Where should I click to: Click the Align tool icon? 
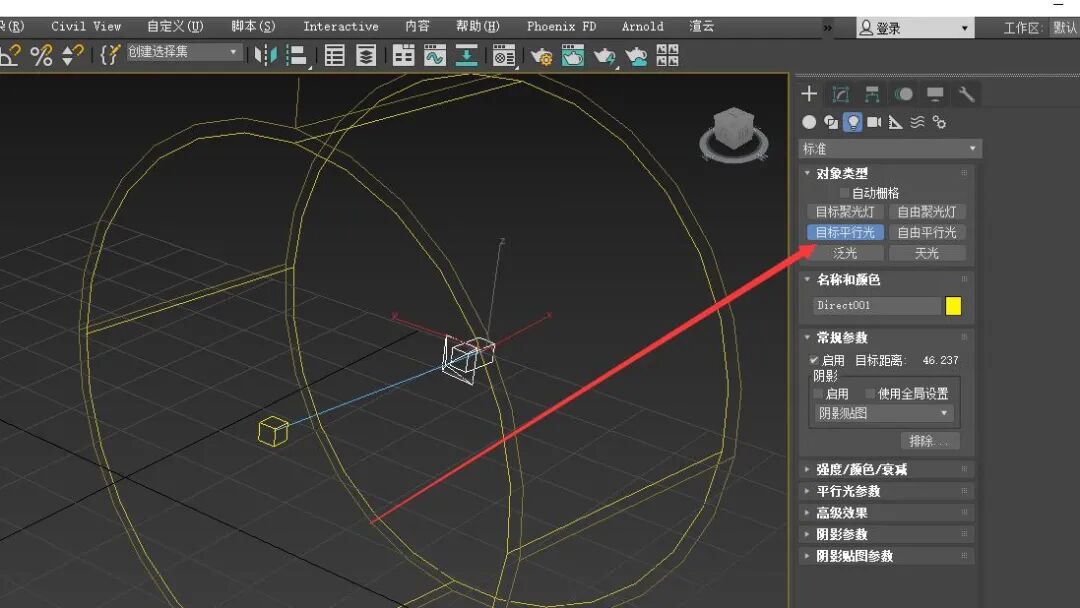click(x=297, y=55)
